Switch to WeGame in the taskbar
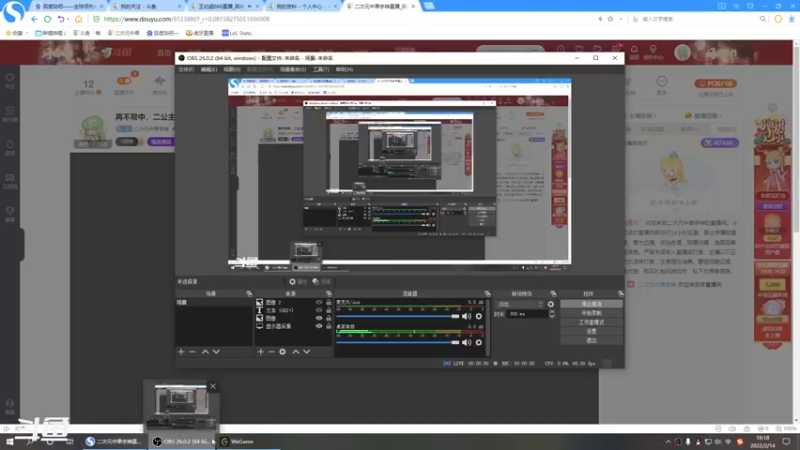 tap(237, 441)
